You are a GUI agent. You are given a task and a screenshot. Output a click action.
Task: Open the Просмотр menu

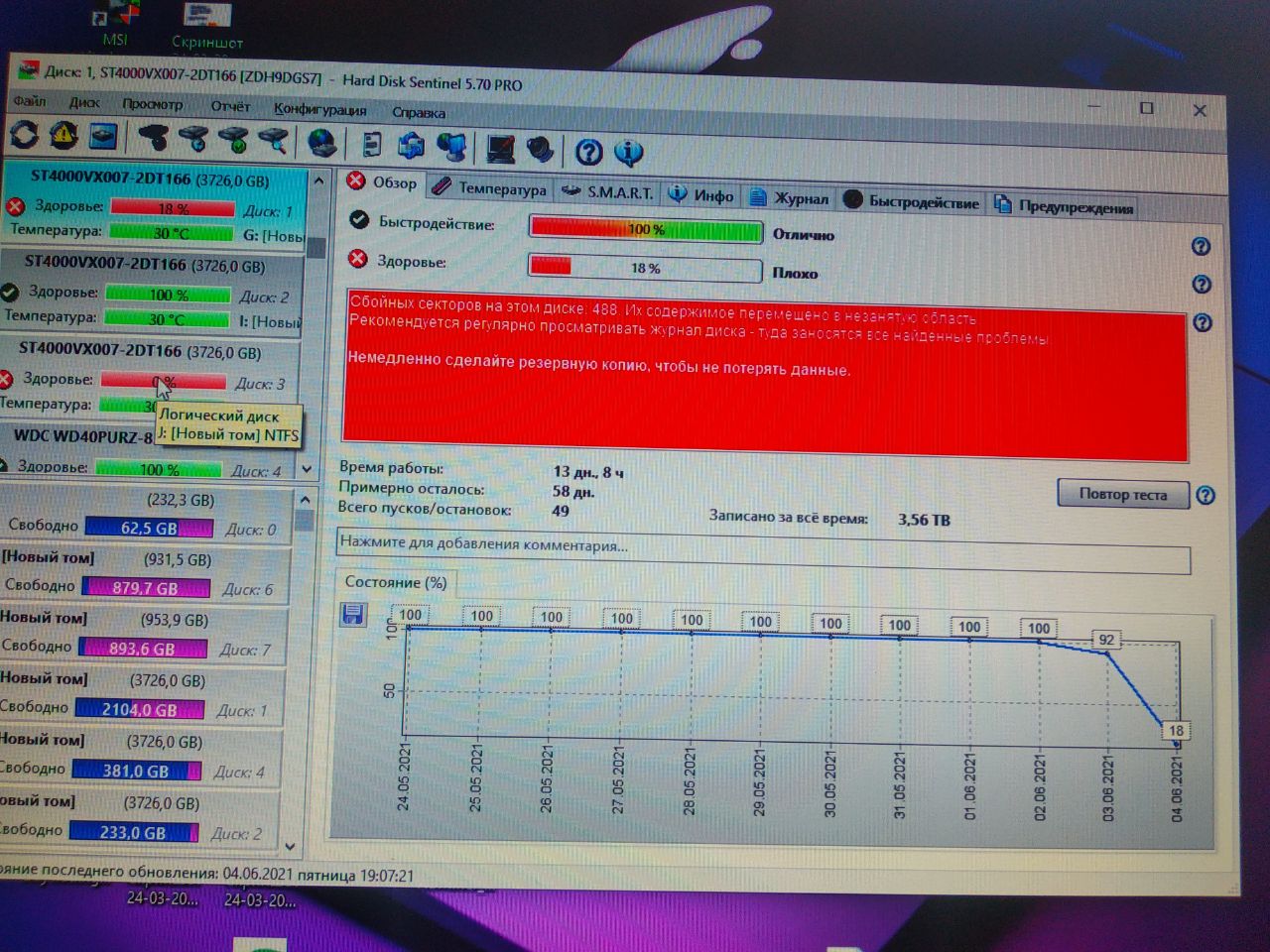(x=152, y=104)
